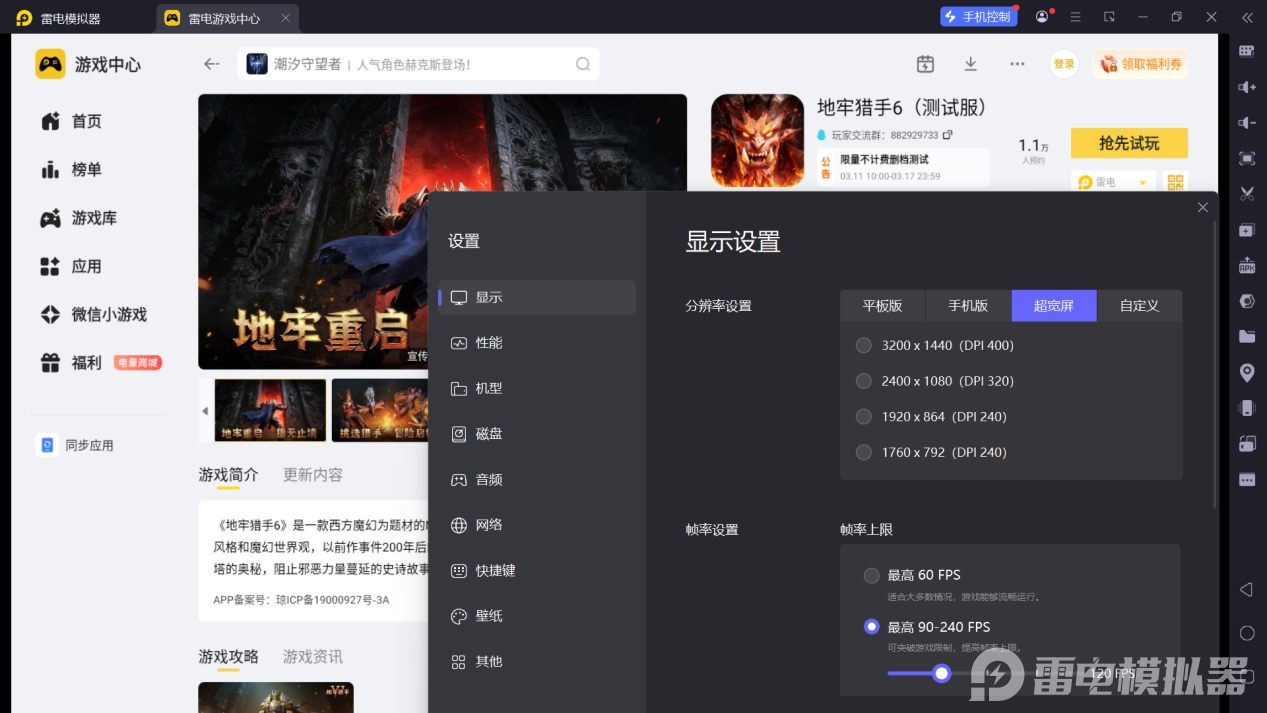Image resolution: width=1267 pixels, height=713 pixels.
Task: Click the location pin icon
Action: pos(1246,372)
